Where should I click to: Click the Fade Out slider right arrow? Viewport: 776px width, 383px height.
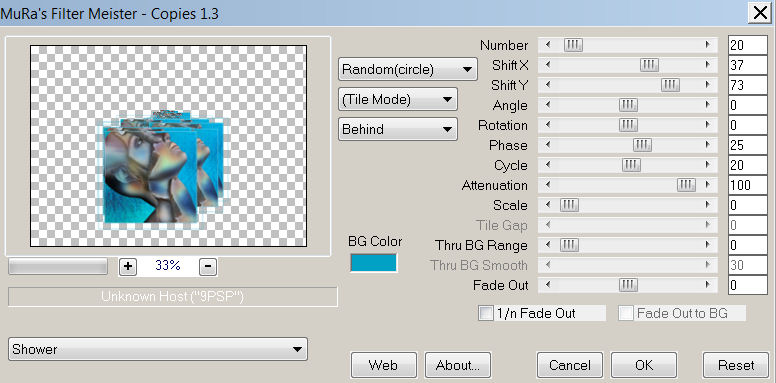point(708,285)
